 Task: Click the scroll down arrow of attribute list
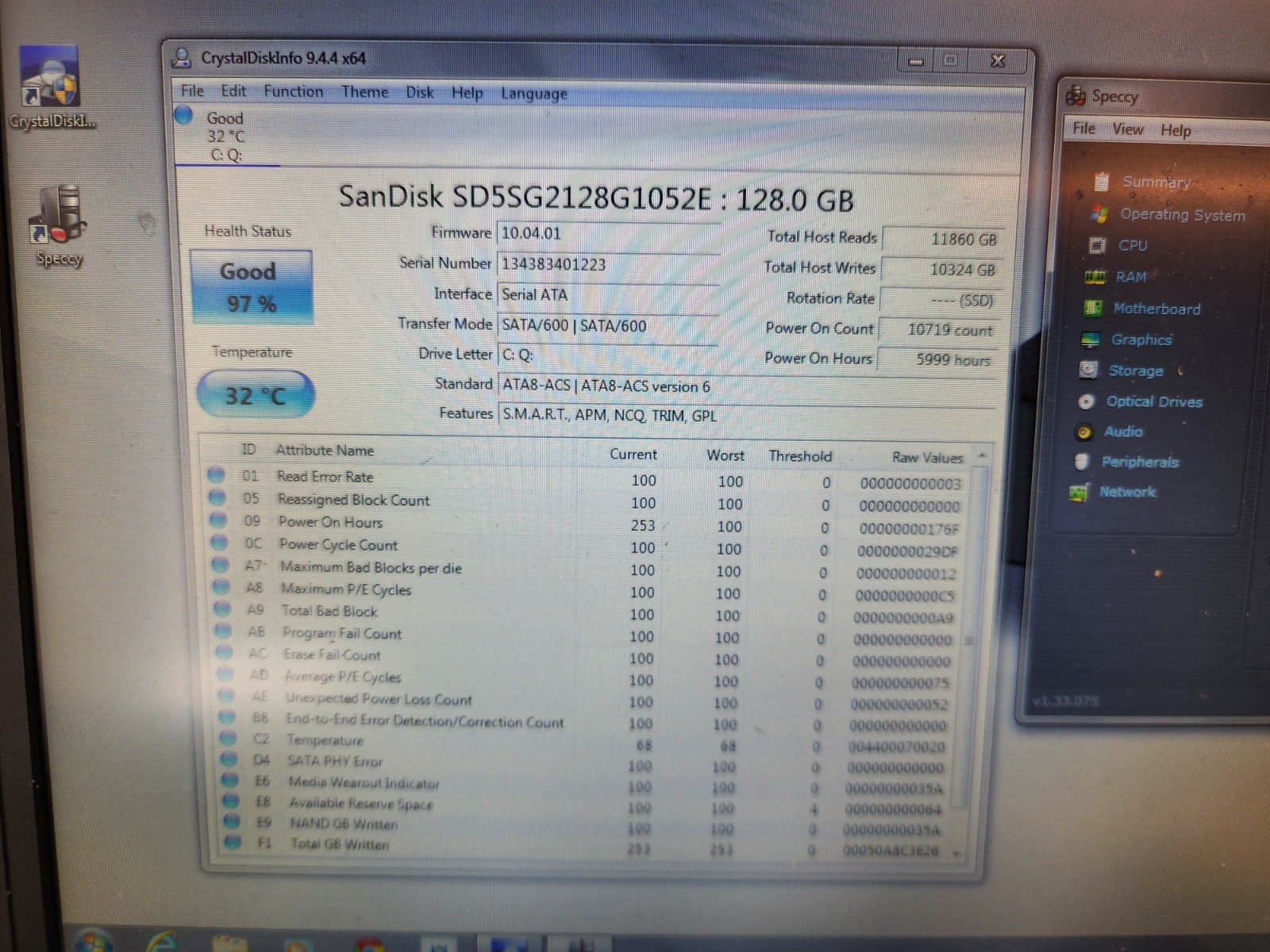957,854
